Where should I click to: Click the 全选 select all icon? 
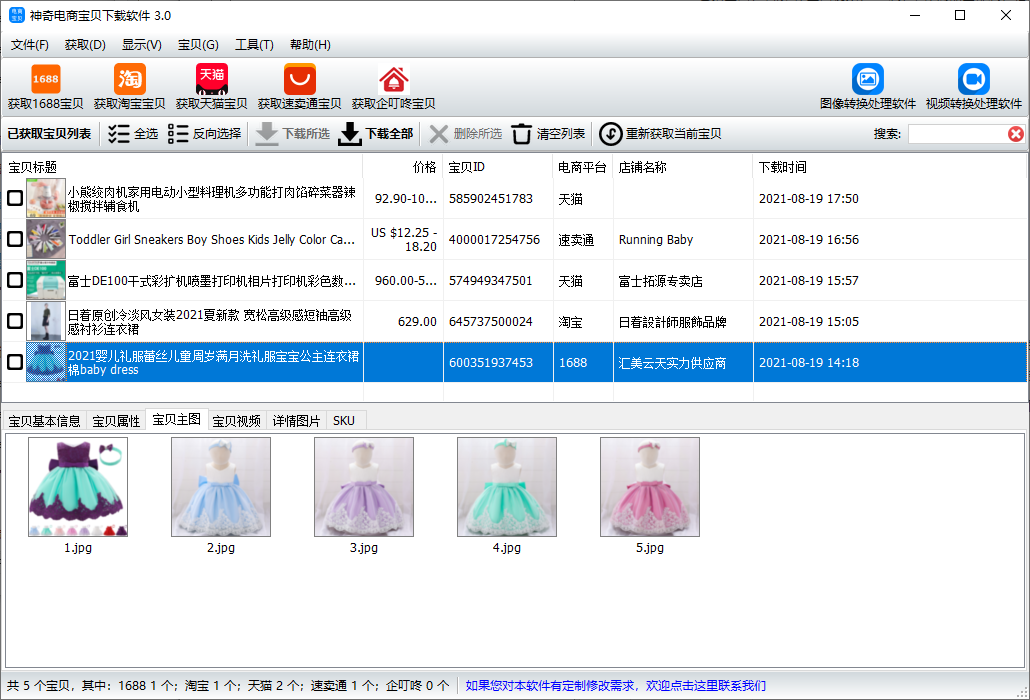coord(118,134)
